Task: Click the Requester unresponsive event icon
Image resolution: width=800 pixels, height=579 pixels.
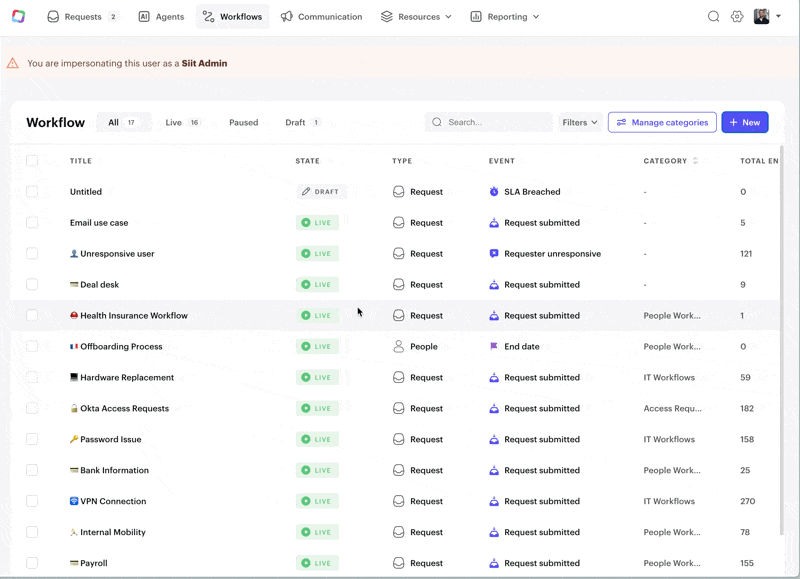Action: click(x=494, y=254)
